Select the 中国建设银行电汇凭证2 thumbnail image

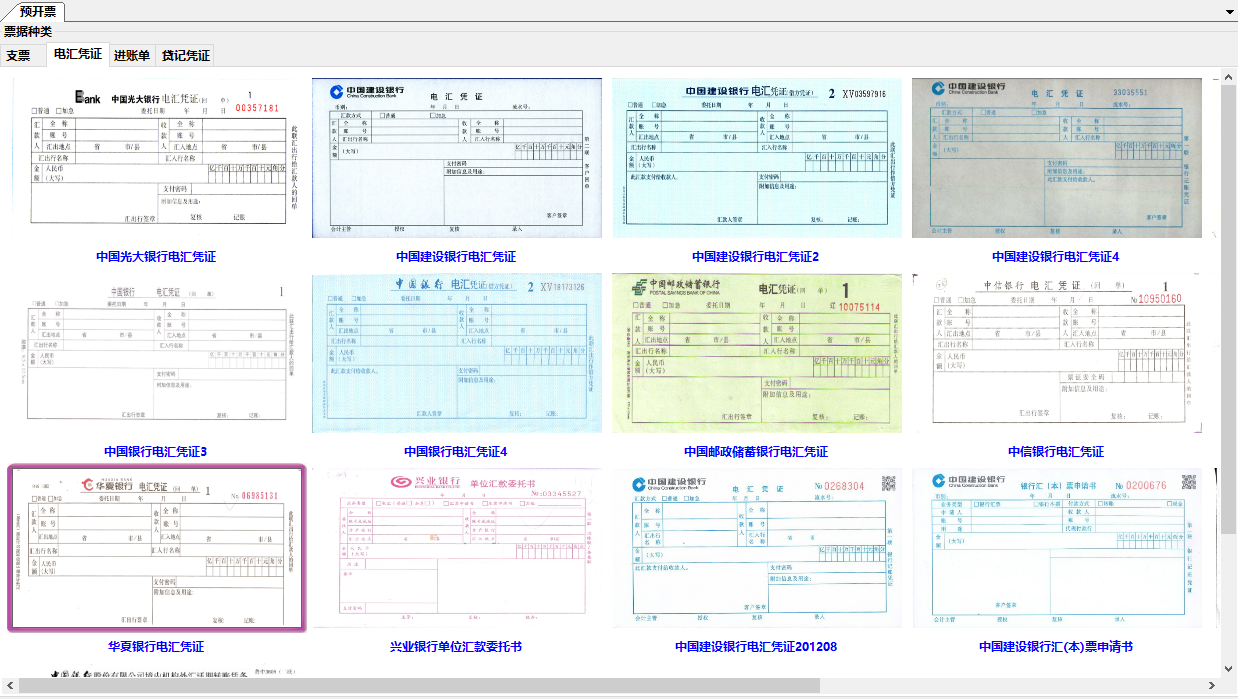pos(756,158)
